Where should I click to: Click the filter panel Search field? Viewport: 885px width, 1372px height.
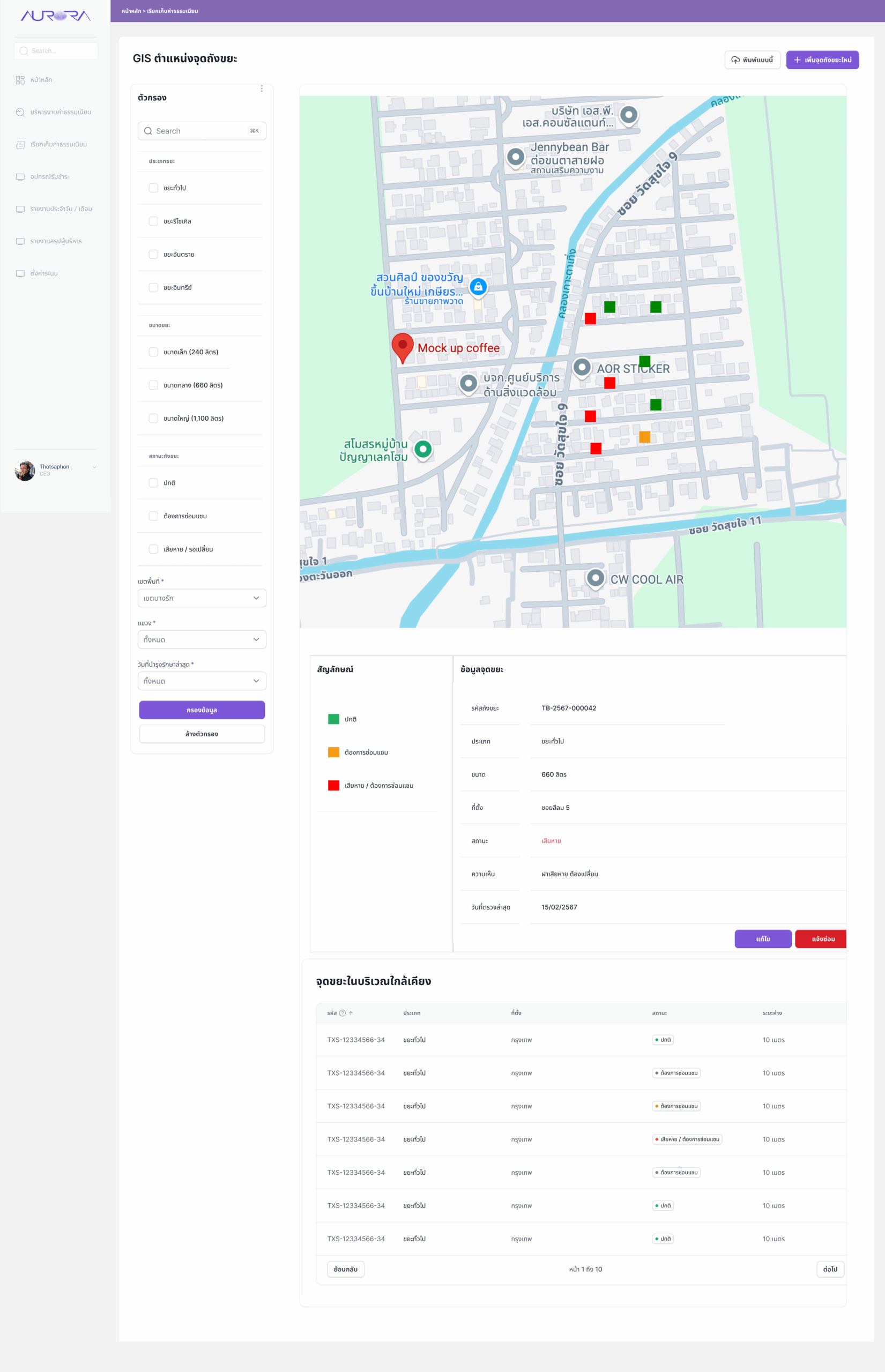point(202,131)
